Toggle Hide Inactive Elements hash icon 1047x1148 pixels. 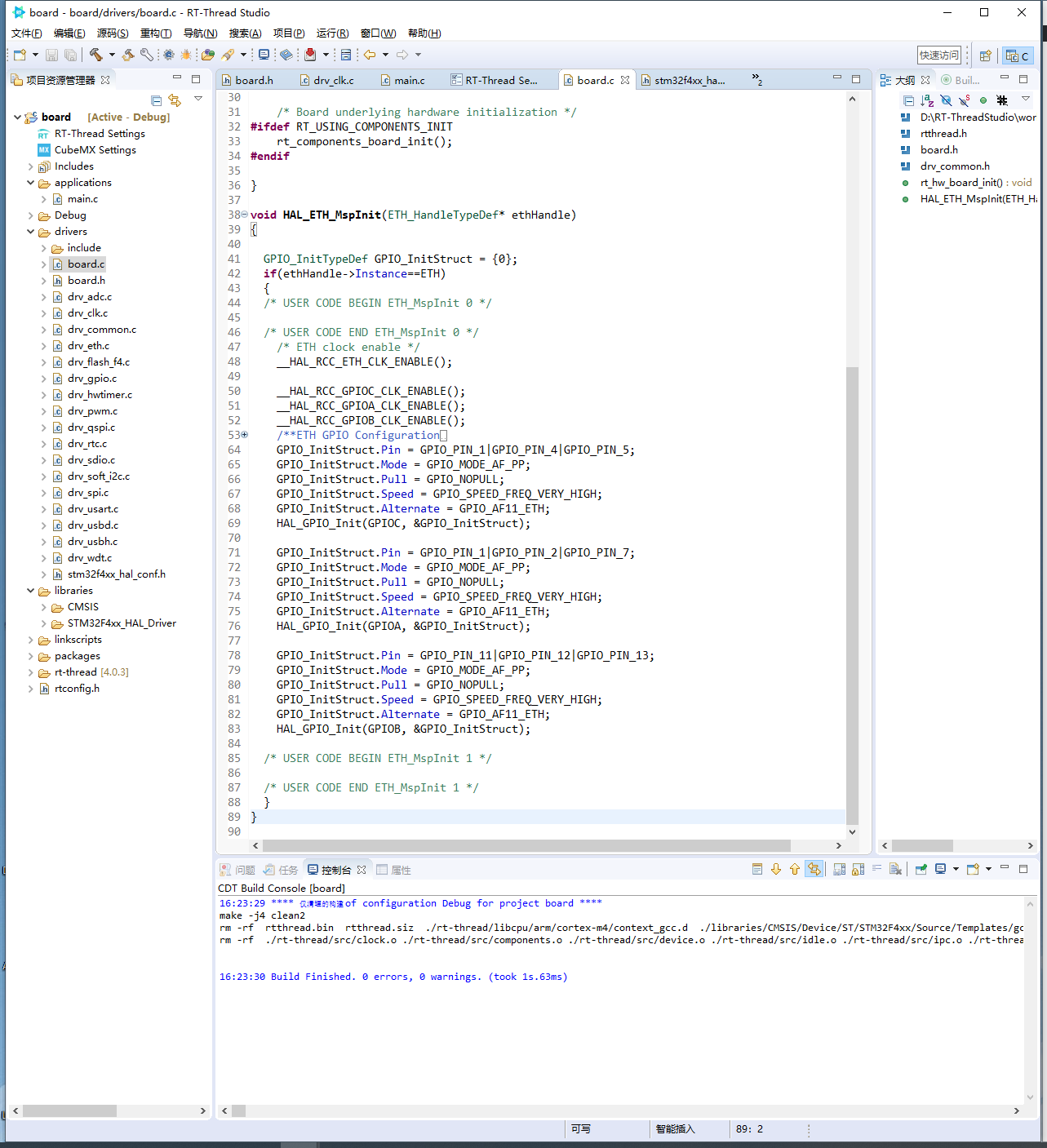tap(1002, 100)
